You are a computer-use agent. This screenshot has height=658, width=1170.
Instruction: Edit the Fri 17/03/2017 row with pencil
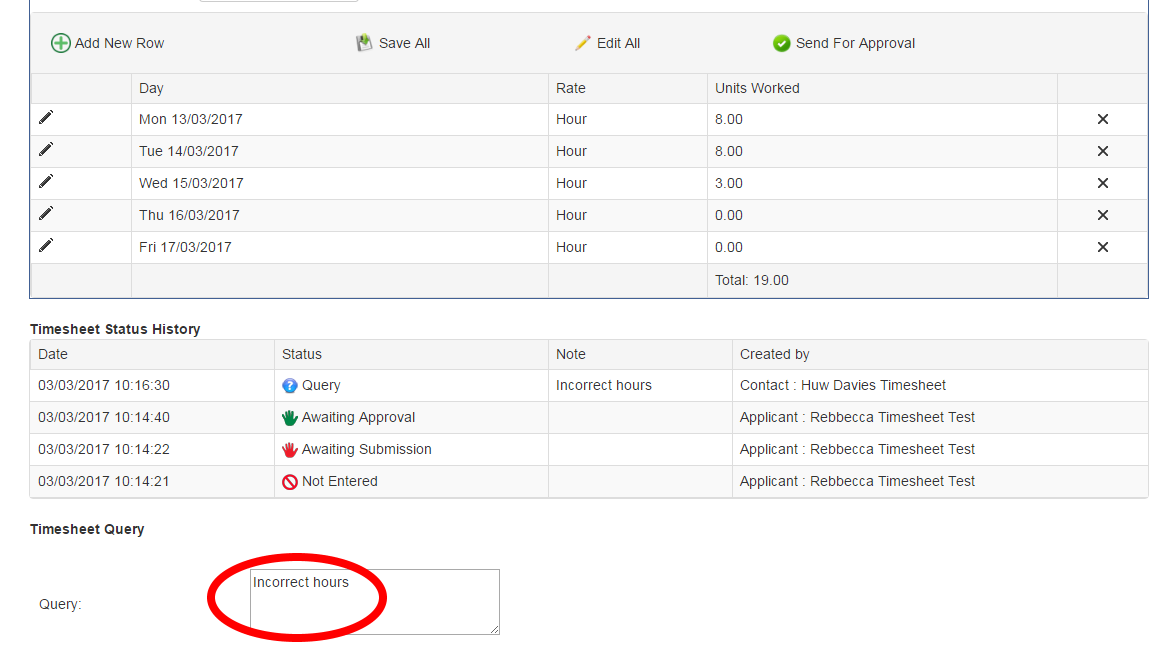46,246
